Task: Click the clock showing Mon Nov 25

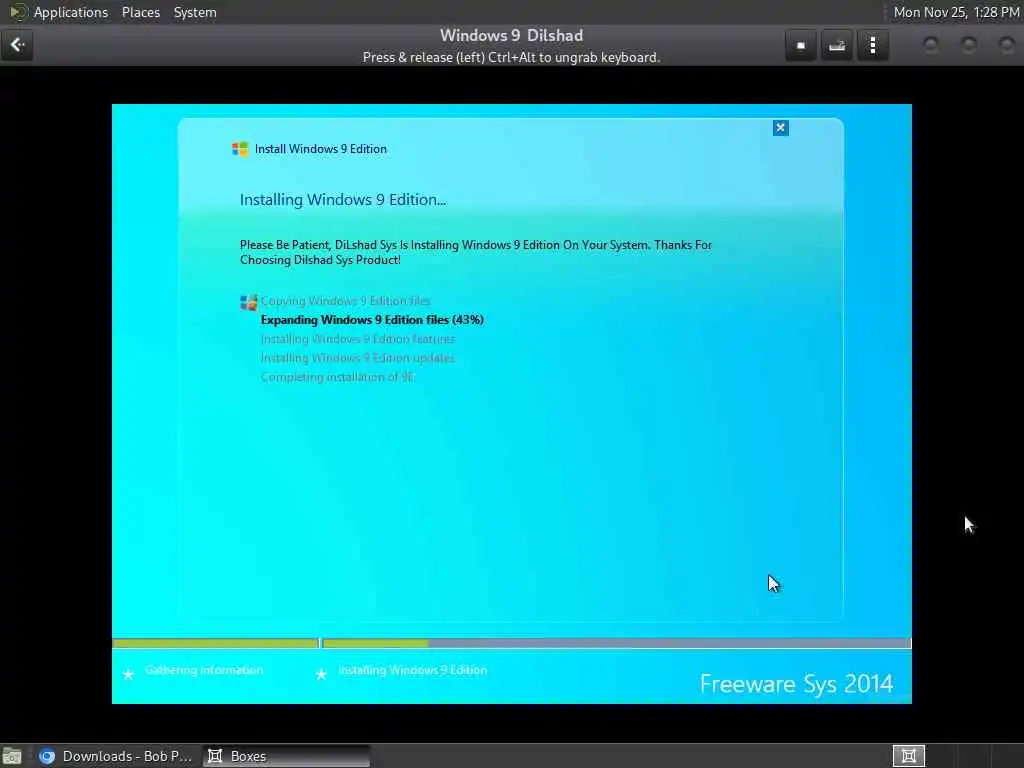Action: pyautogui.click(x=956, y=12)
